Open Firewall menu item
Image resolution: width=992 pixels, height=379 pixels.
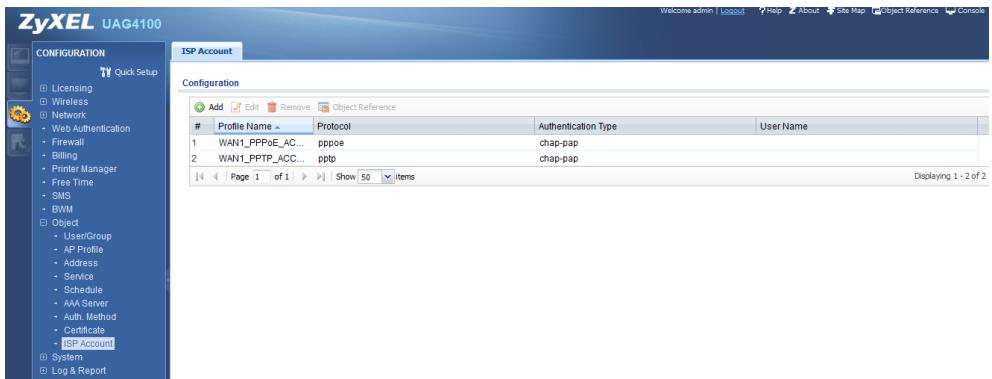click(67, 142)
